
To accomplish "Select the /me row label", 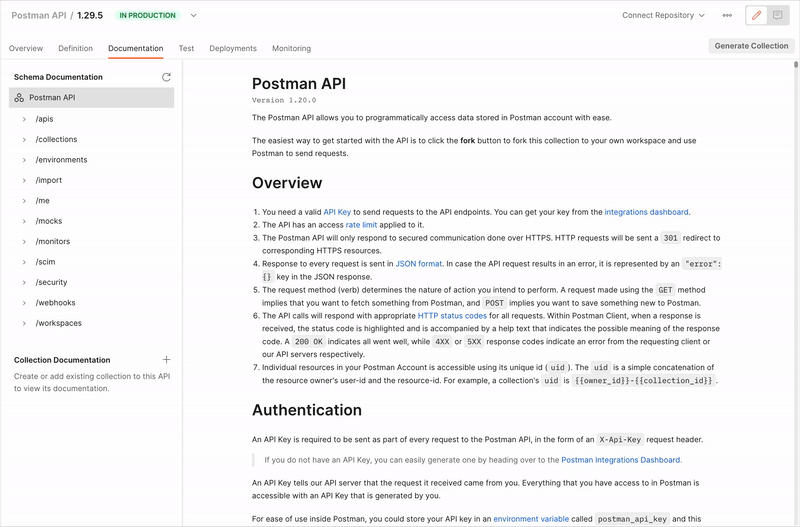I will 42,200.
